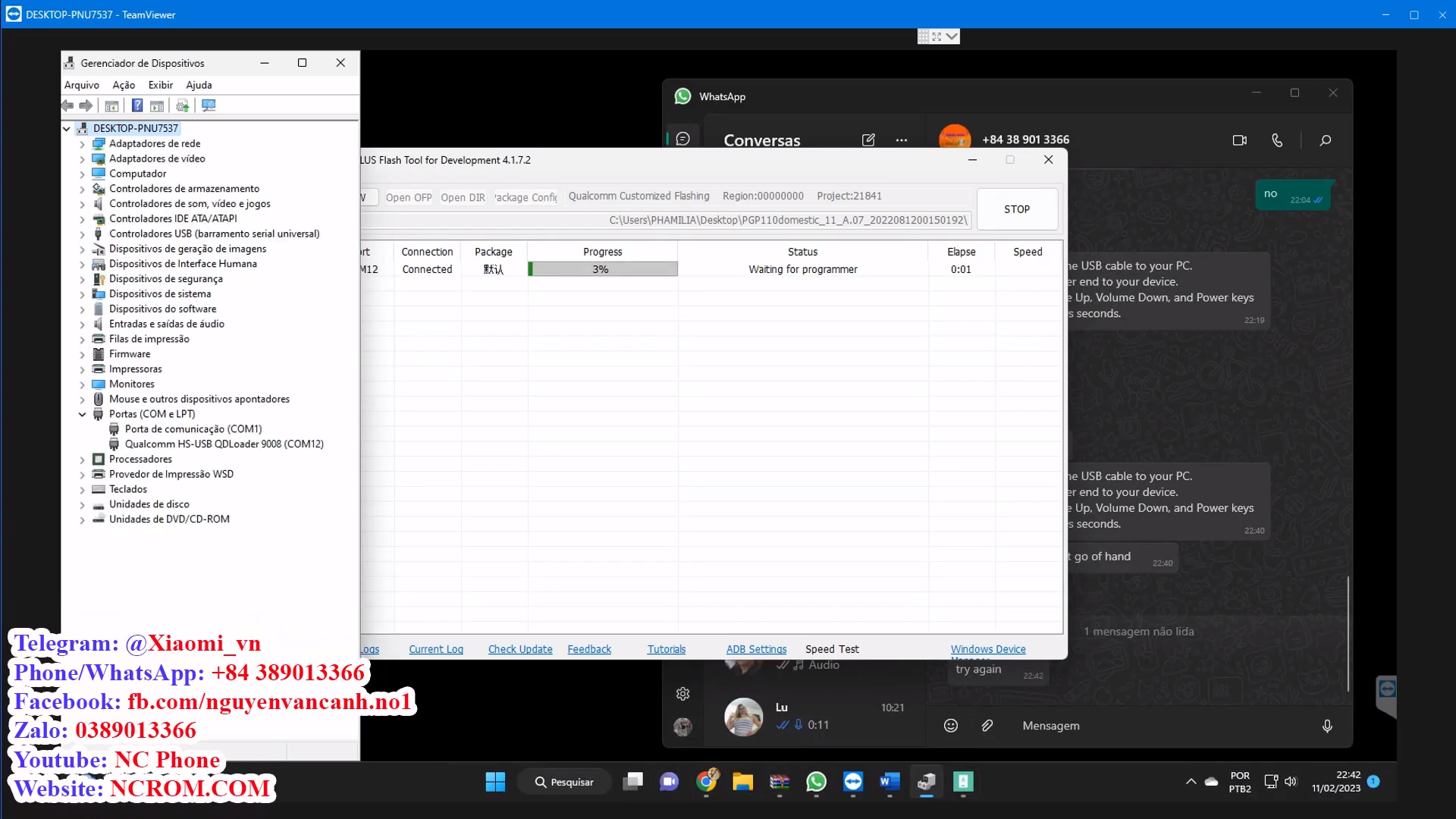Open emoji picker in message bar

(x=950, y=726)
